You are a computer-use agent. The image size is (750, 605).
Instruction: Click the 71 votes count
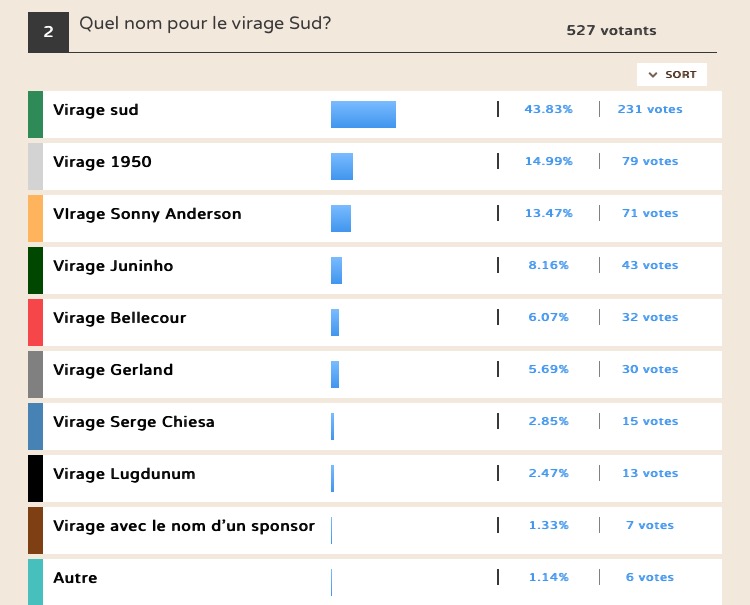tap(650, 213)
